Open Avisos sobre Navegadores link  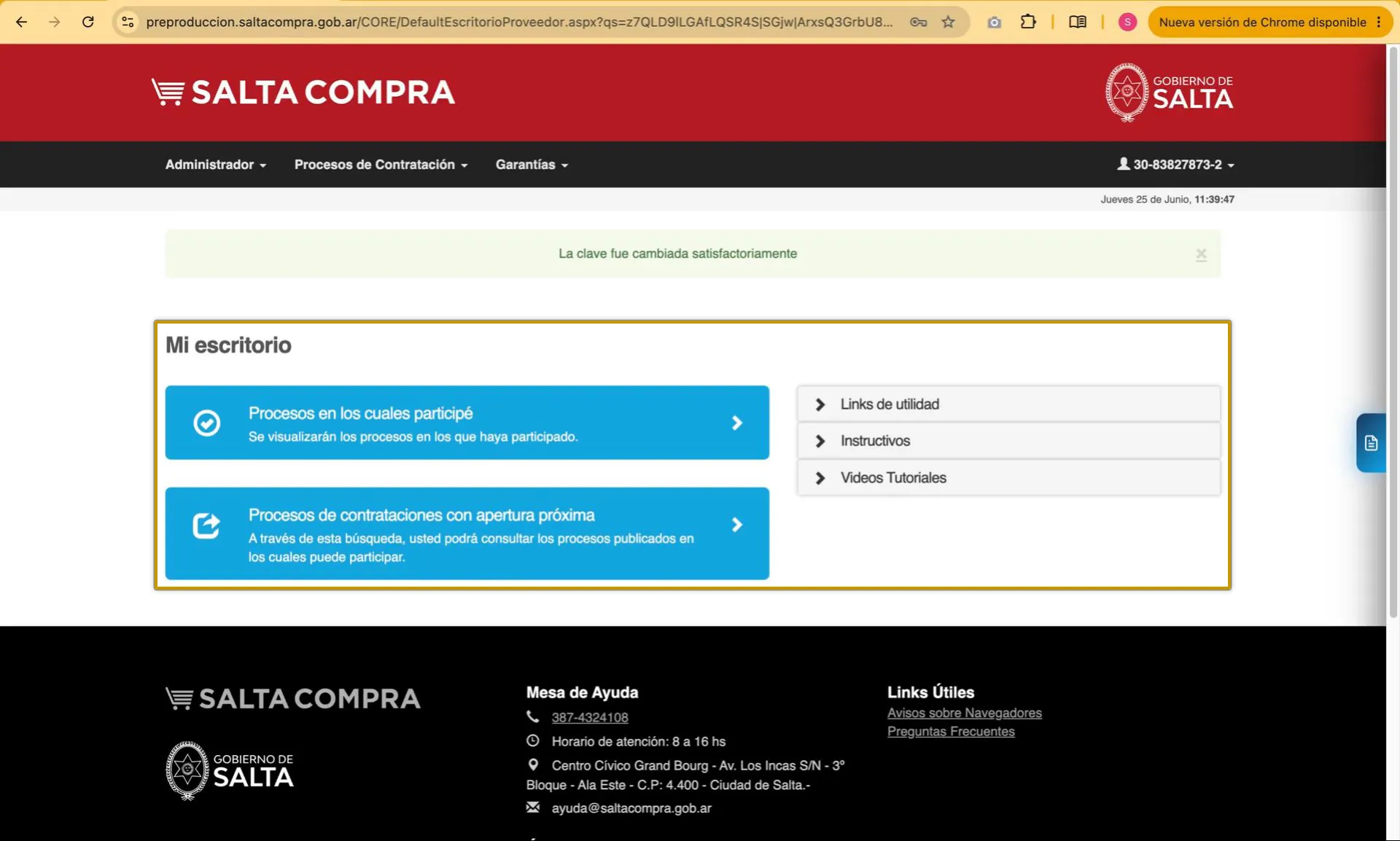965,713
